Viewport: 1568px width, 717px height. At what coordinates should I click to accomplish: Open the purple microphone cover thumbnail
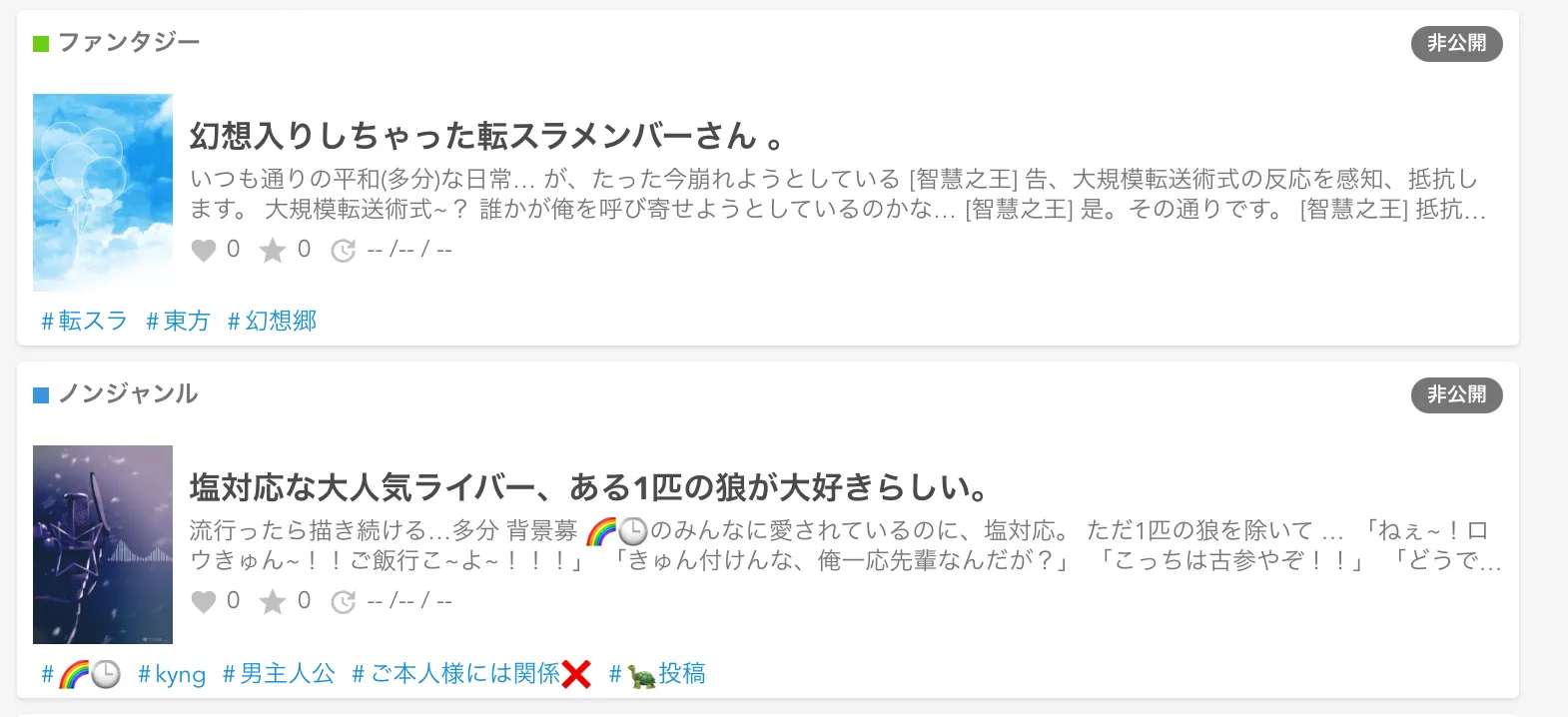point(103,544)
